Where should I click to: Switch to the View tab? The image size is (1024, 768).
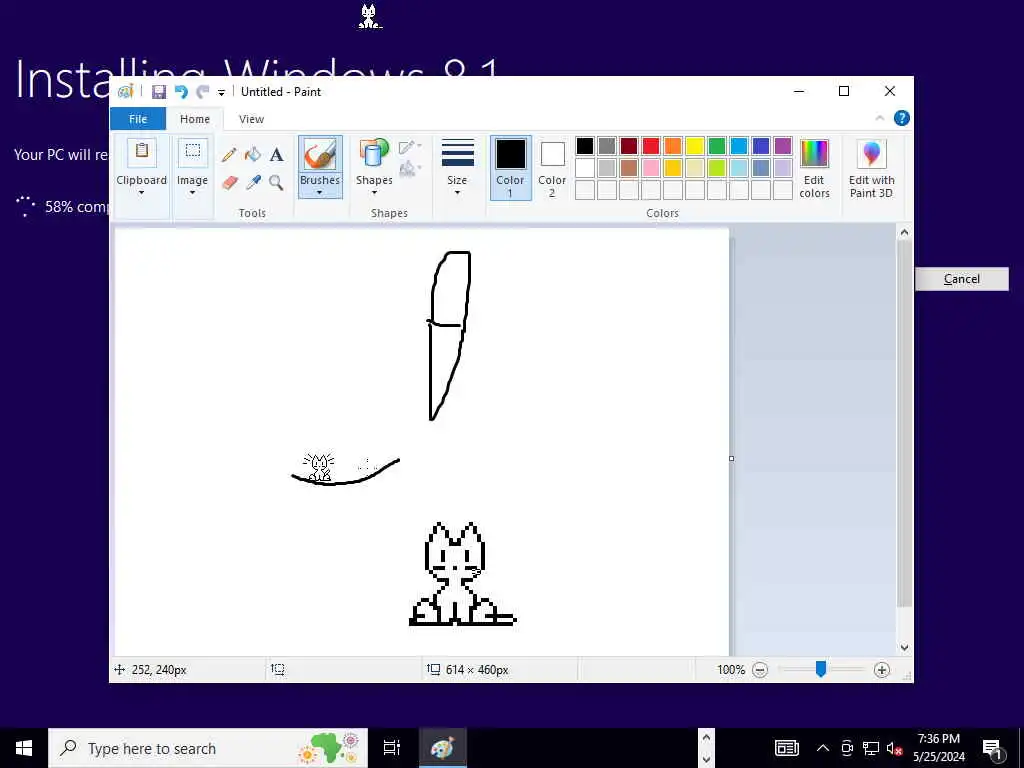251,119
